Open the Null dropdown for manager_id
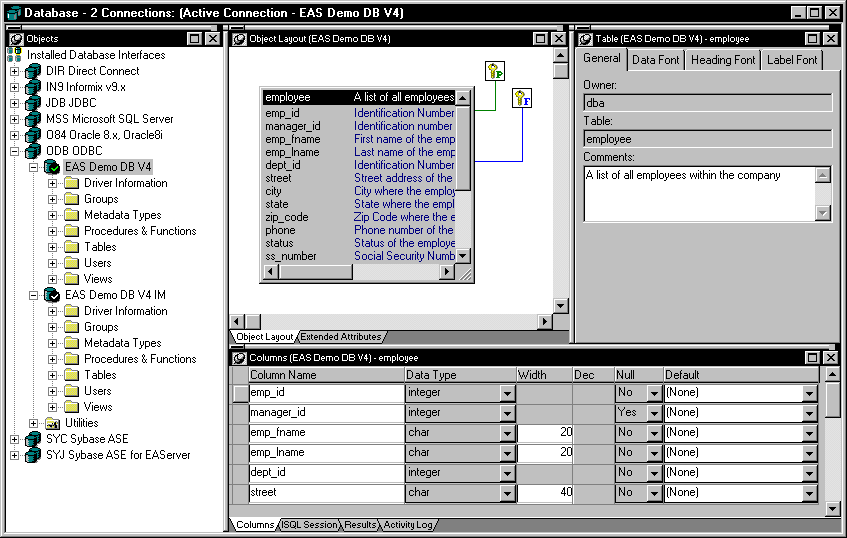The image size is (847, 538). coord(654,413)
